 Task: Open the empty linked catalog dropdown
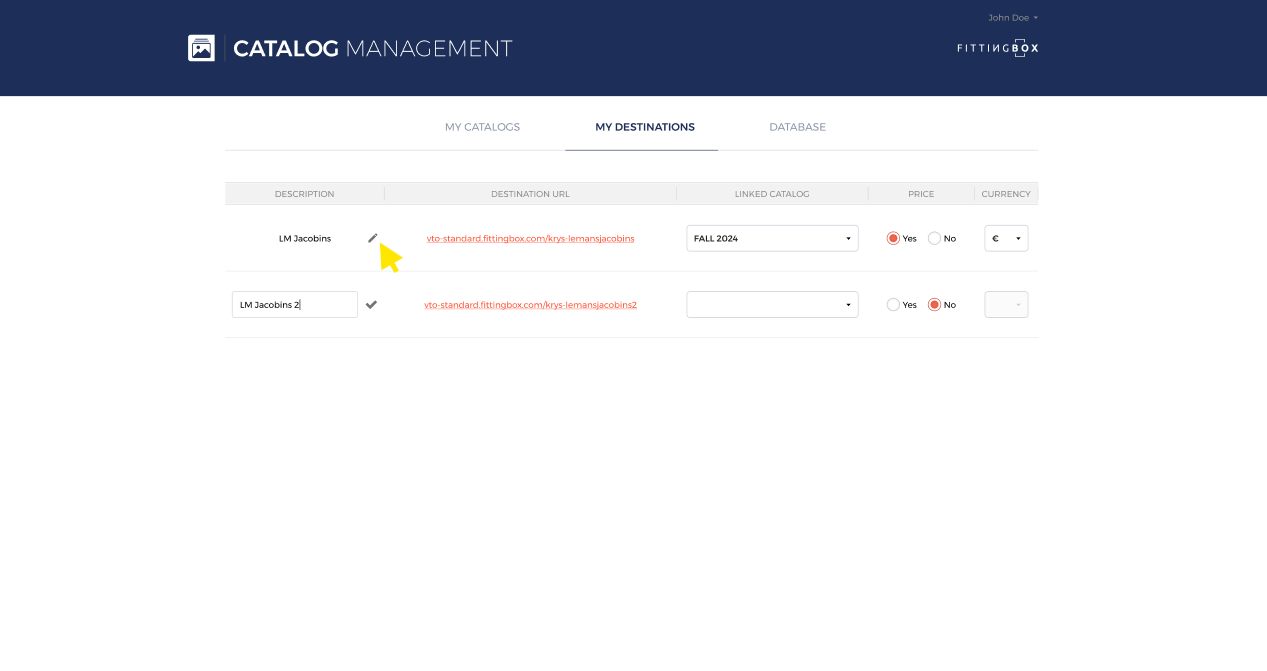[772, 305]
